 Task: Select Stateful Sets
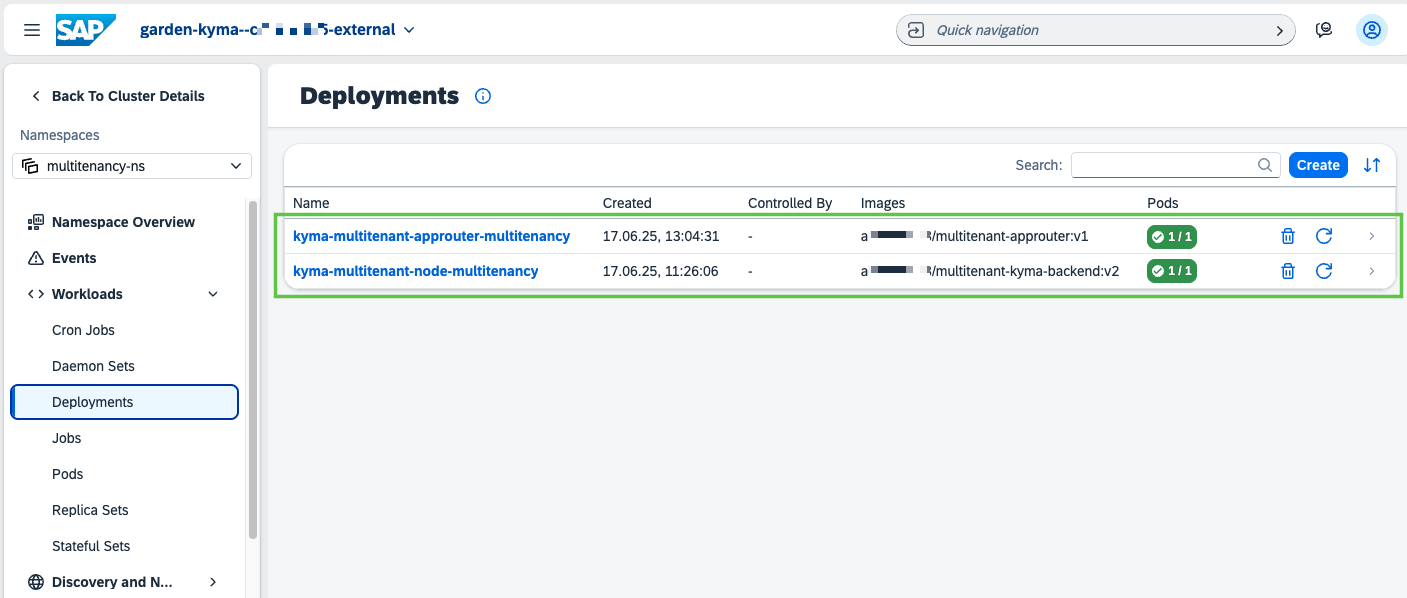(x=91, y=546)
